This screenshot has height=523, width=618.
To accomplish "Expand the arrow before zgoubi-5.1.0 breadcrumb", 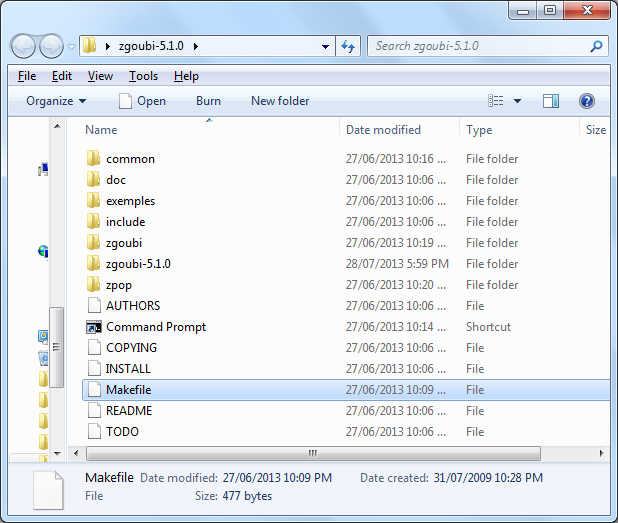I will pyautogui.click(x=108, y=47).
